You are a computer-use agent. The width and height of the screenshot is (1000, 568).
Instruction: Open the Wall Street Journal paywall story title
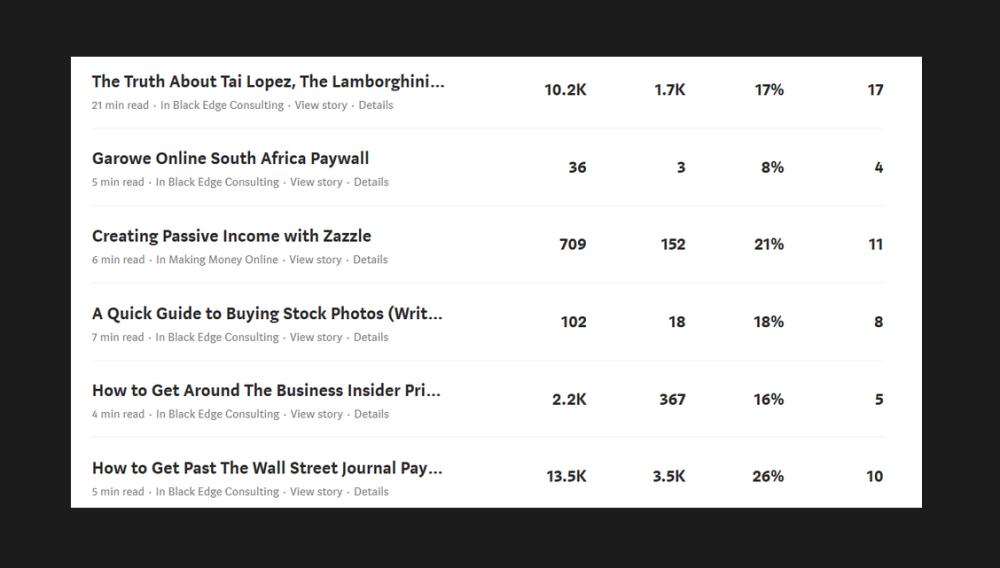267,468
